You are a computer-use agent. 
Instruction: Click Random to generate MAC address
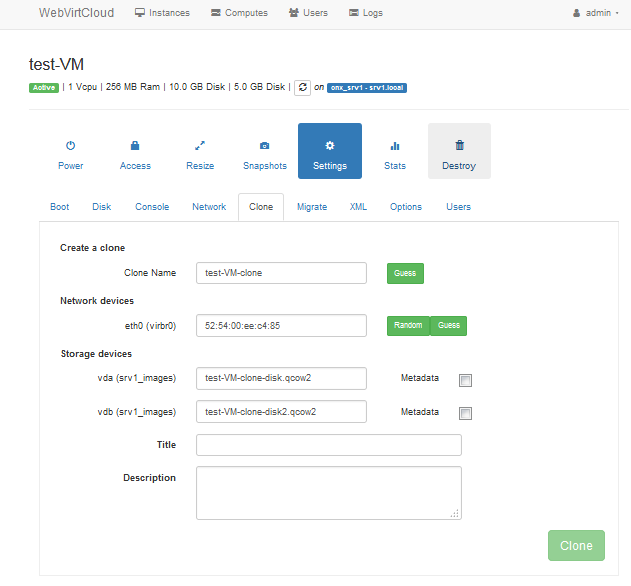408,325
